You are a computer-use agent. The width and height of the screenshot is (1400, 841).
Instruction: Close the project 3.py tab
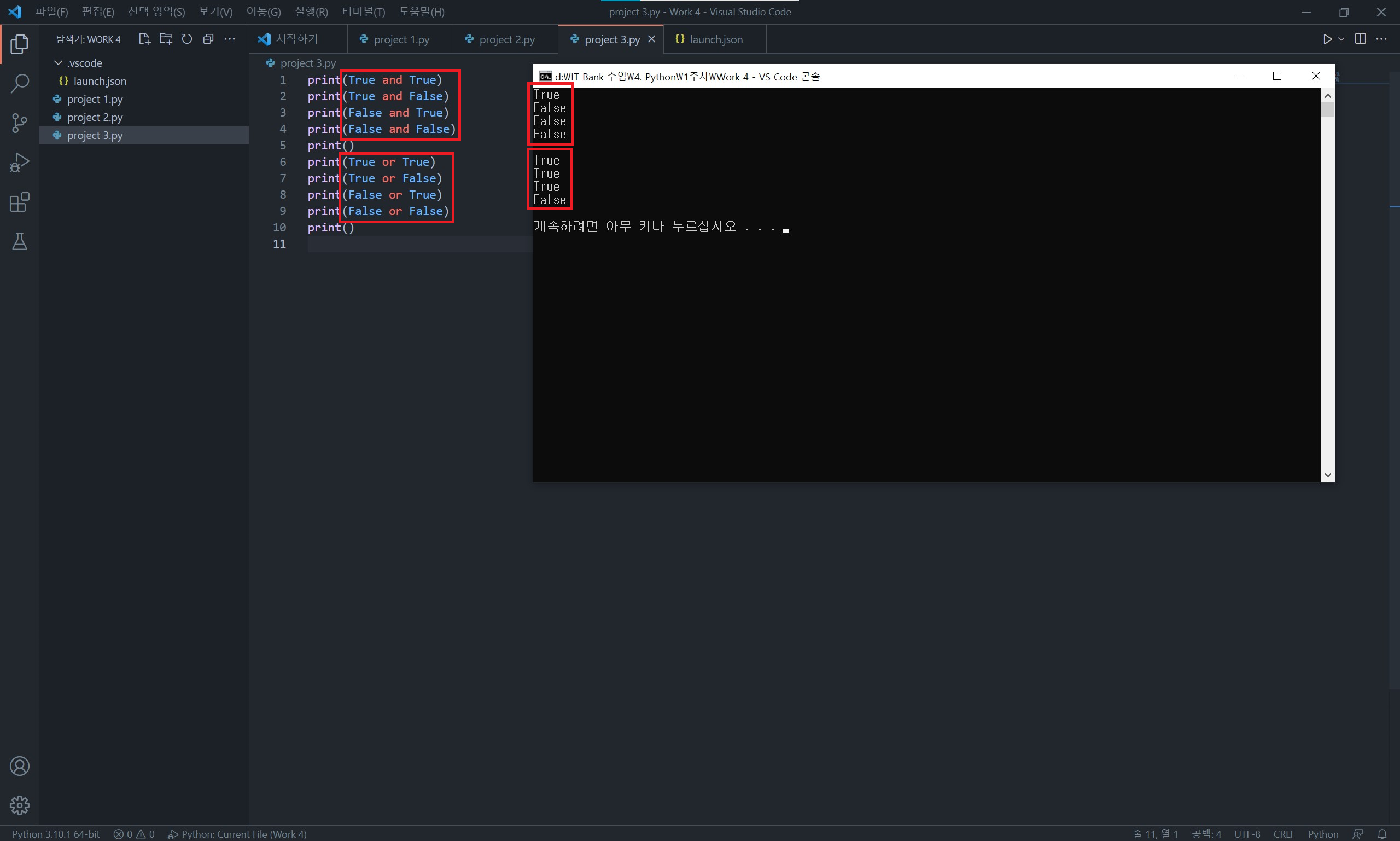click(x=651, y=39)
